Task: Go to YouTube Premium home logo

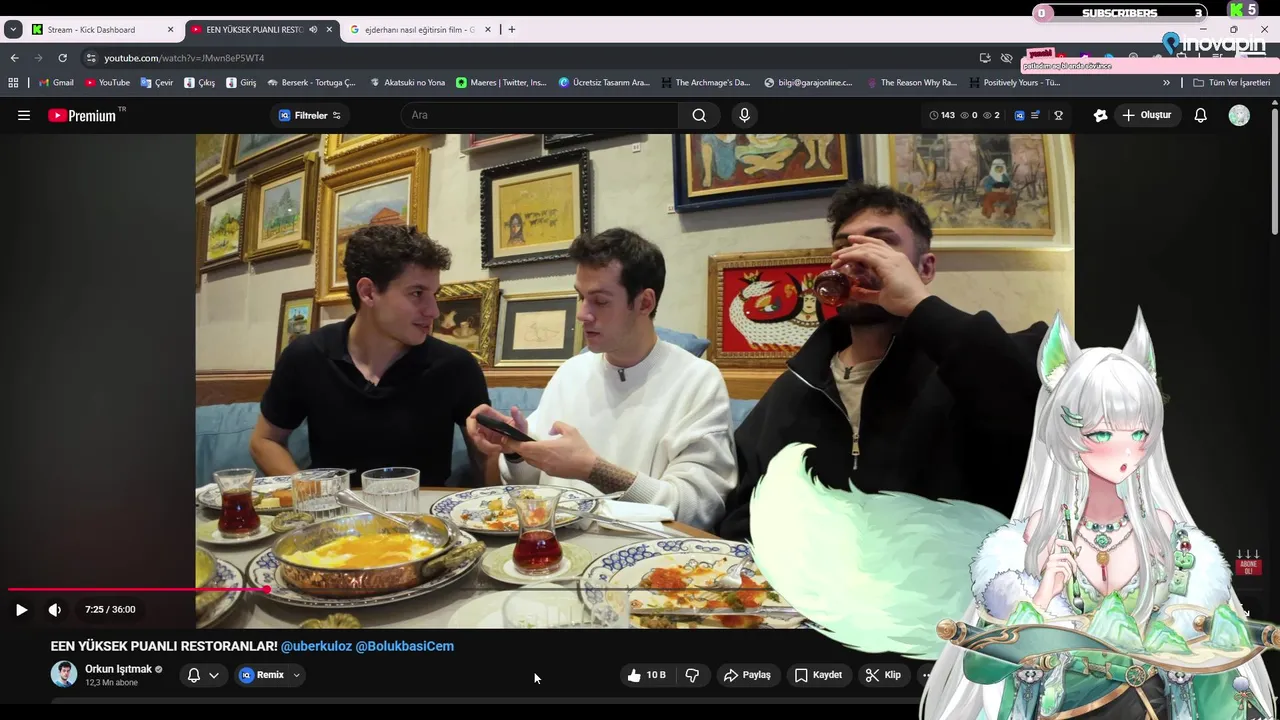Action: pos(83,115)
